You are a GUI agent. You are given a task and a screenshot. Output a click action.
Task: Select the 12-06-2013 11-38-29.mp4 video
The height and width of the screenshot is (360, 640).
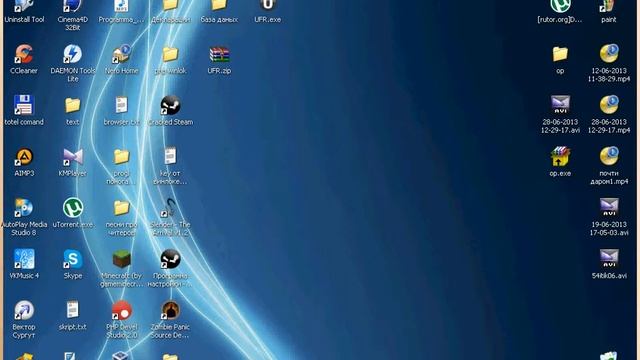[x=609, y=54]
